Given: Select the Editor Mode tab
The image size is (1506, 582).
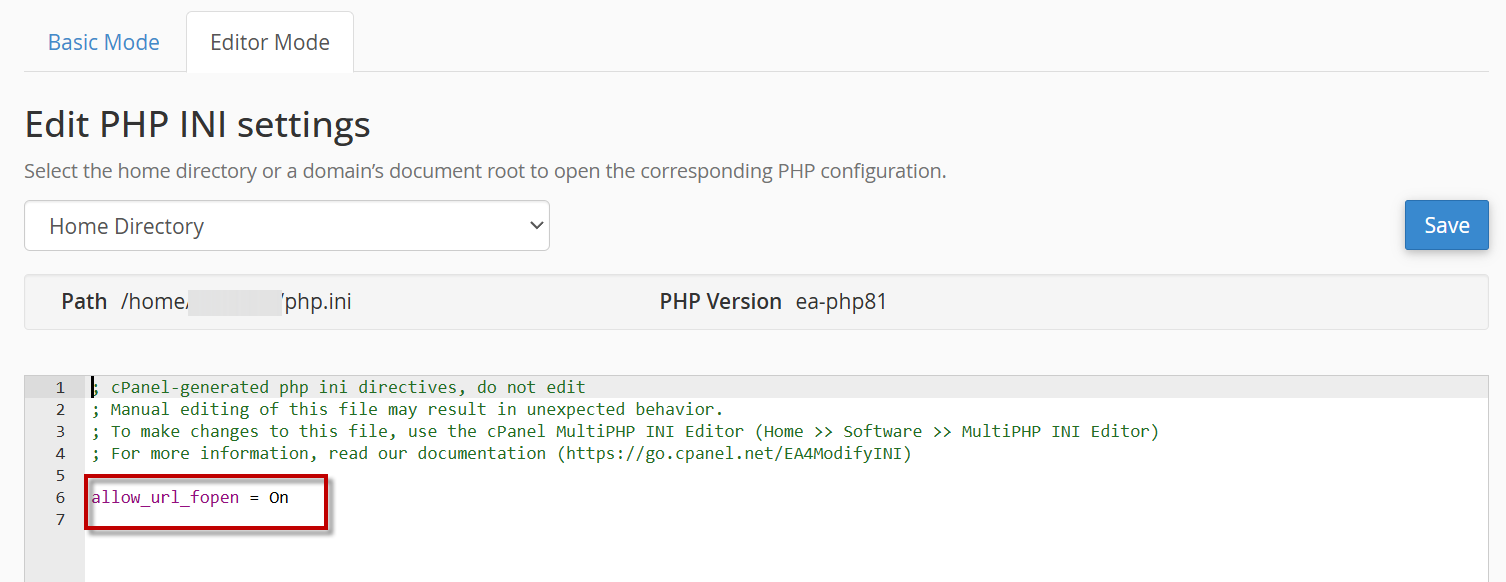Looking at the screenshot, I should pos(269,43).
